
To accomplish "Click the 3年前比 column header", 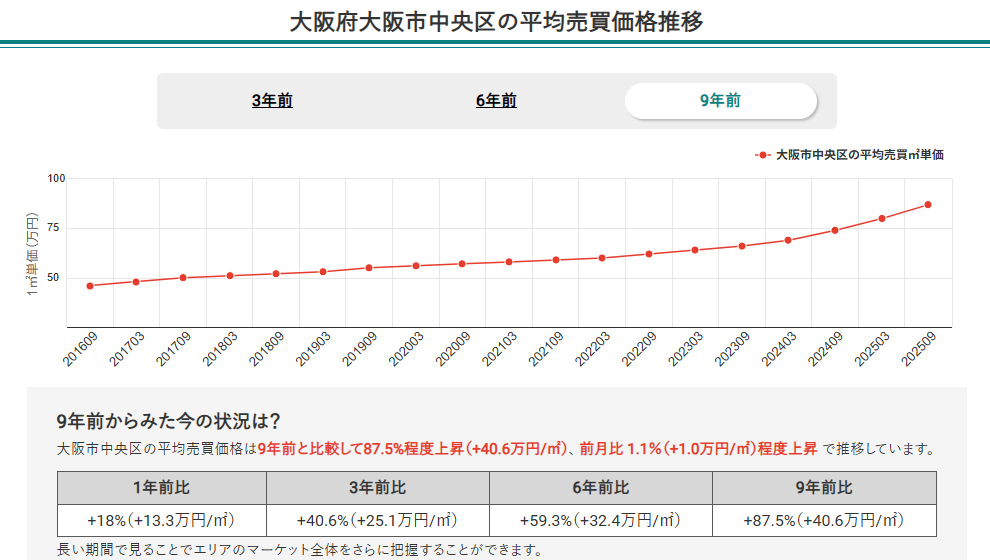I will point(378,488).
